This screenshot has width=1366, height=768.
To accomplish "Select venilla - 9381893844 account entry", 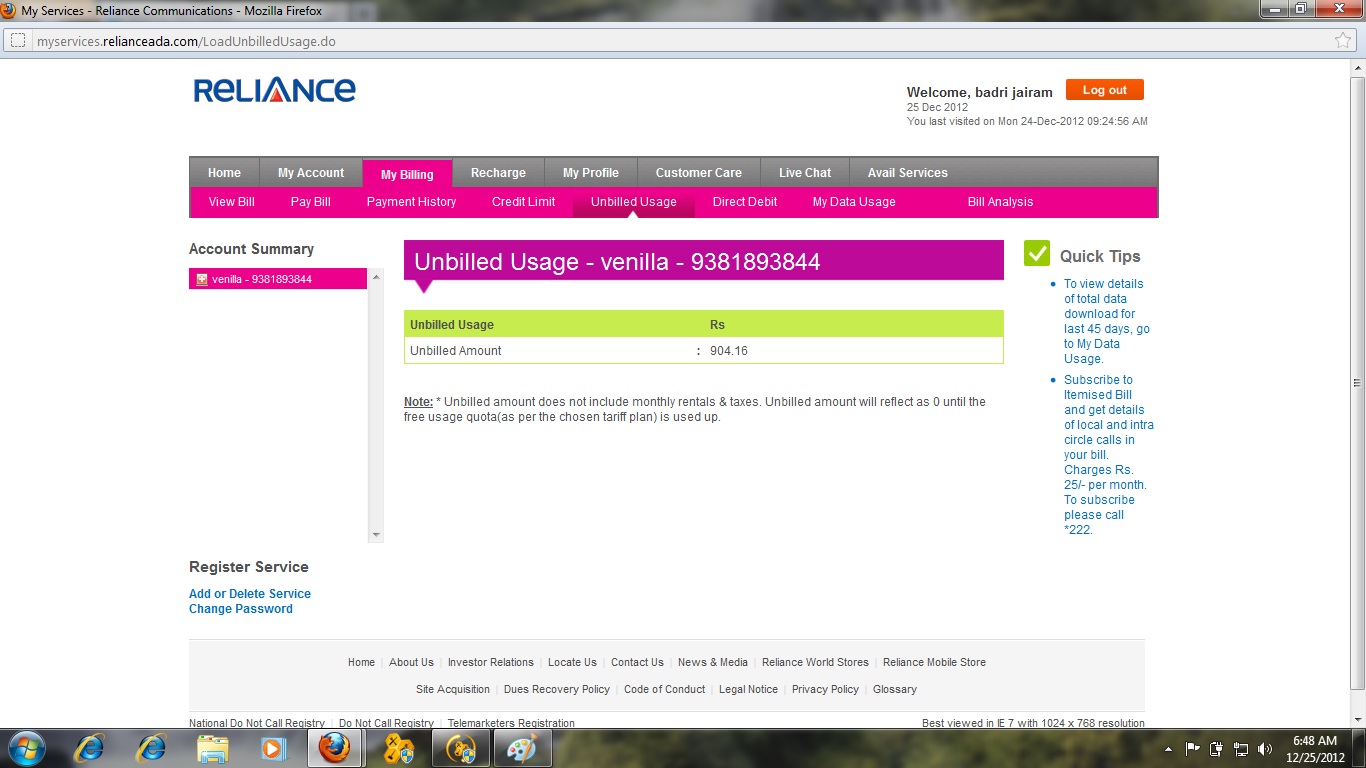I will (x=278, y=279).
